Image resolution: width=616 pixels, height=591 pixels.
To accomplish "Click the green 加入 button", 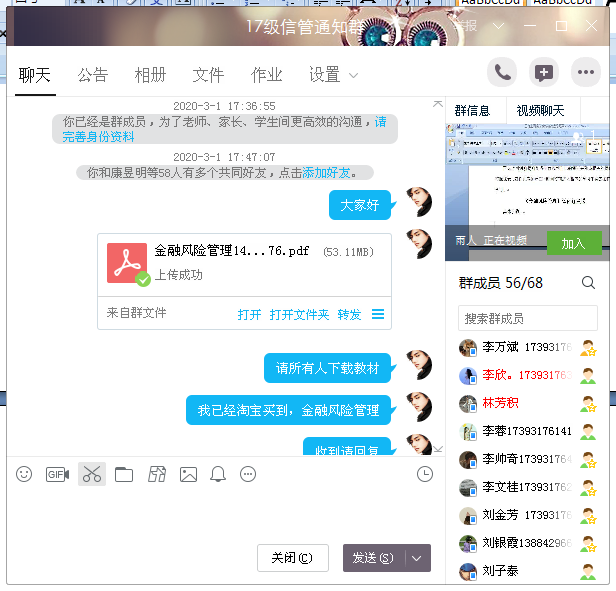I will click(x=573, y=243).
